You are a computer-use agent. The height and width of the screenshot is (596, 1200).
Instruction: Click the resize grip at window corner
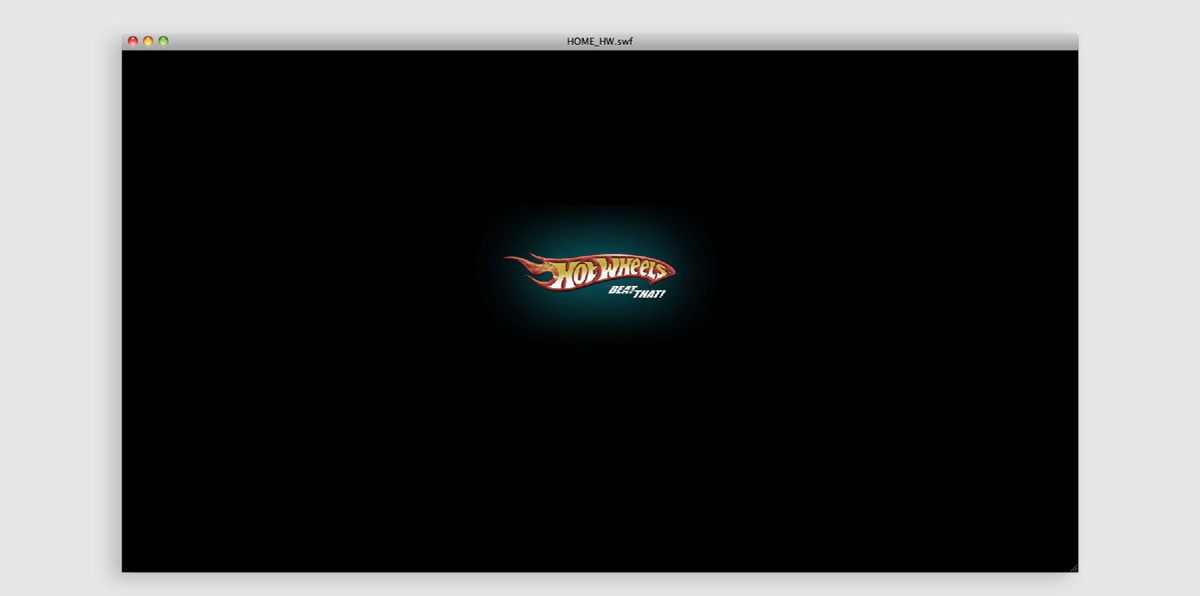tap(1073, 567)
